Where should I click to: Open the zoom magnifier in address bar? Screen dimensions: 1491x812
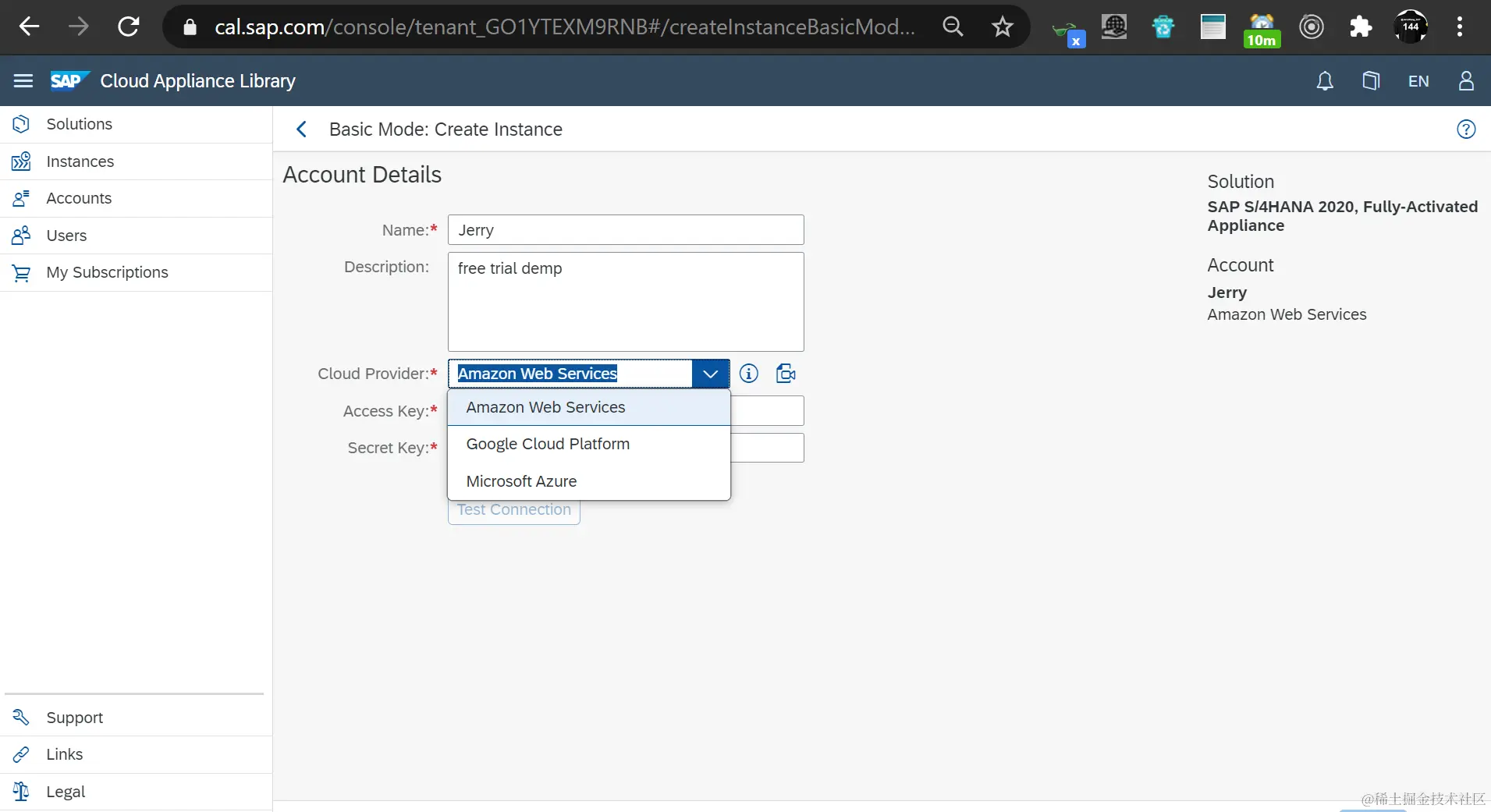(953, 27)
